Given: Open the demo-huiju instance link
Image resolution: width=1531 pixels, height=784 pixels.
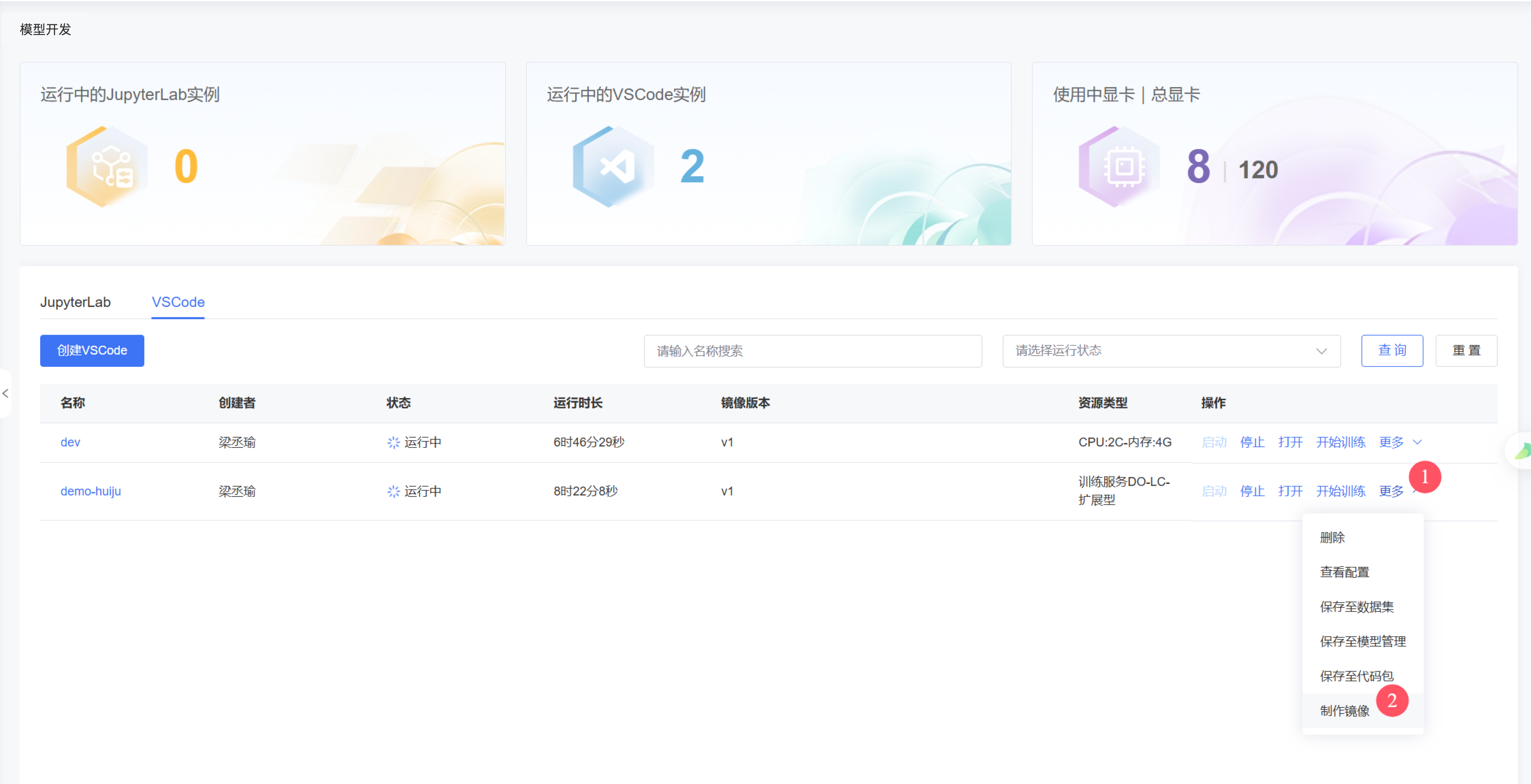Looking at the screenshot, I should pyautogui.click(x=90, y=492).
